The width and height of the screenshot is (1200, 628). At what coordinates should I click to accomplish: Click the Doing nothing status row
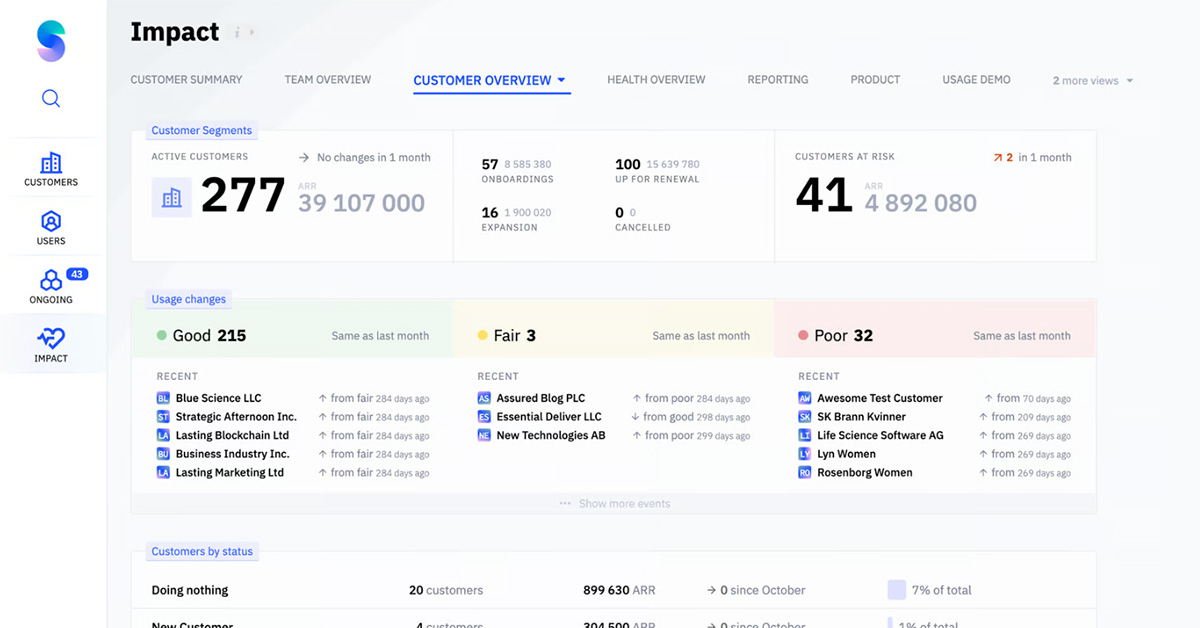point(190,590)
